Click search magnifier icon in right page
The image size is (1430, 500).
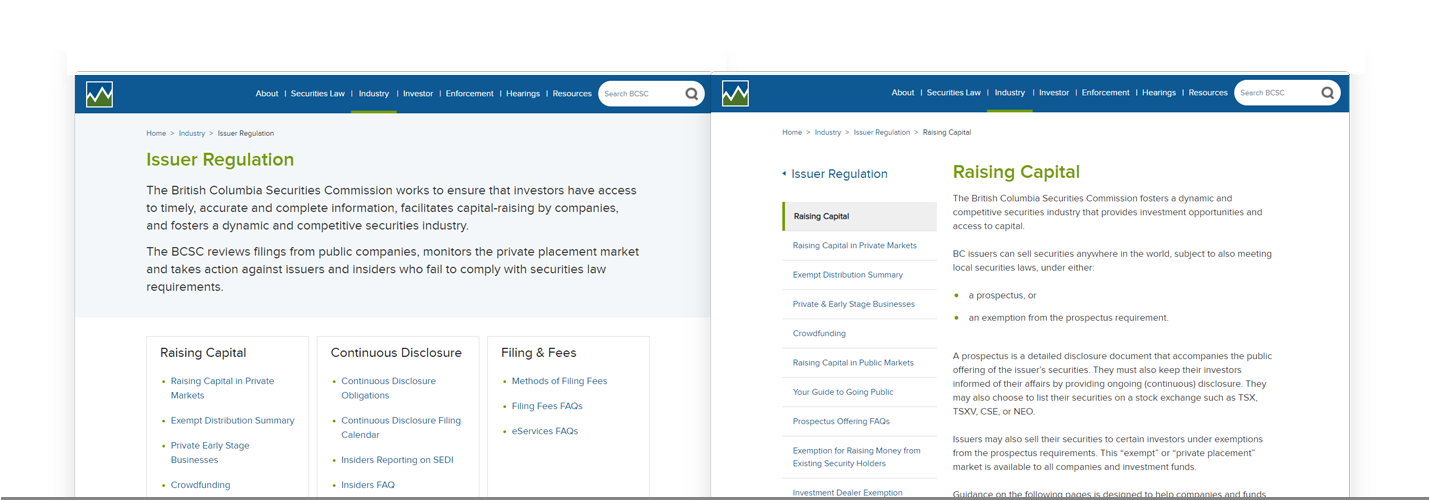click(x=1328, y=93)
